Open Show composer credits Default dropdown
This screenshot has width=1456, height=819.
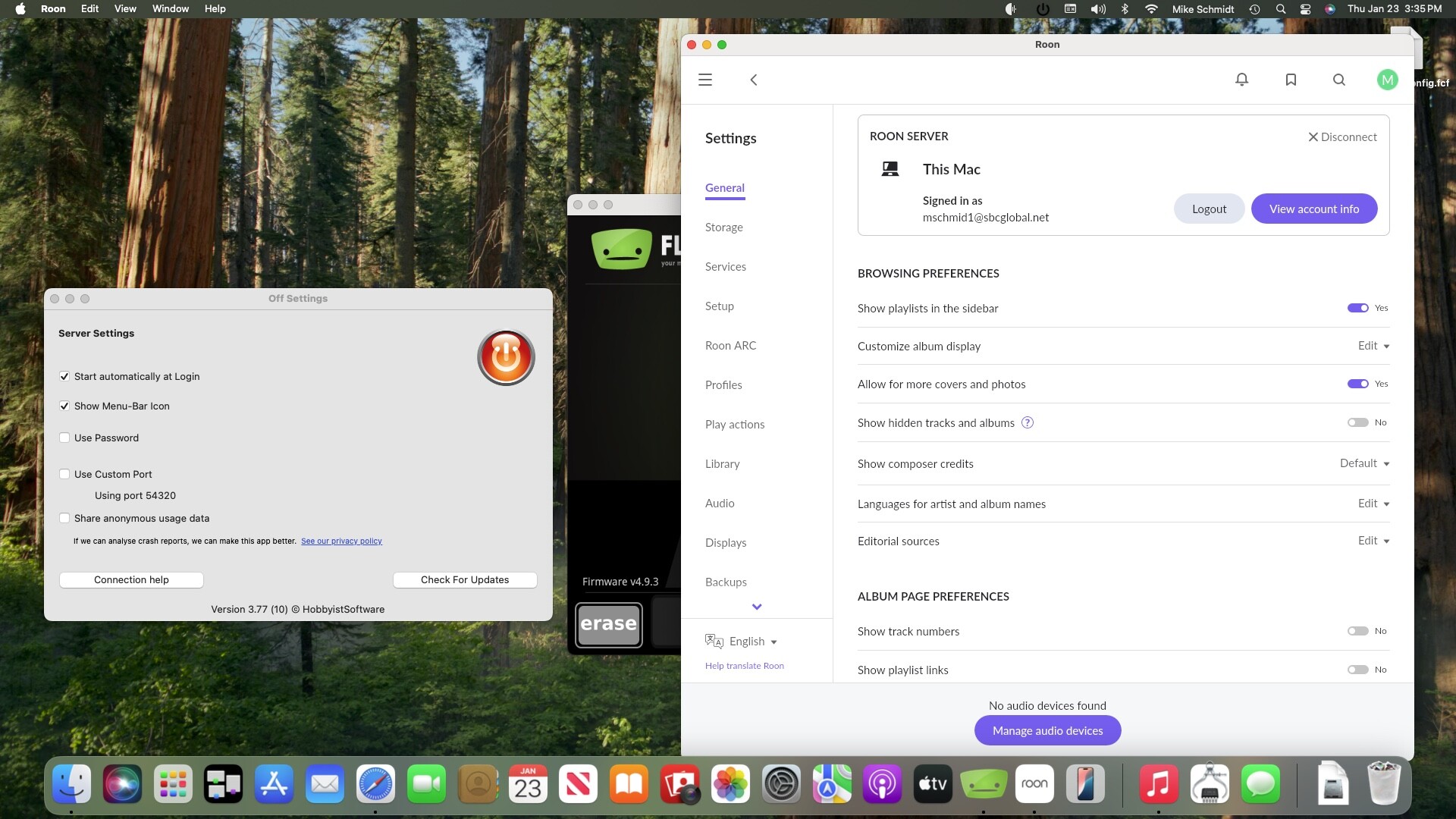point(1364,463)
